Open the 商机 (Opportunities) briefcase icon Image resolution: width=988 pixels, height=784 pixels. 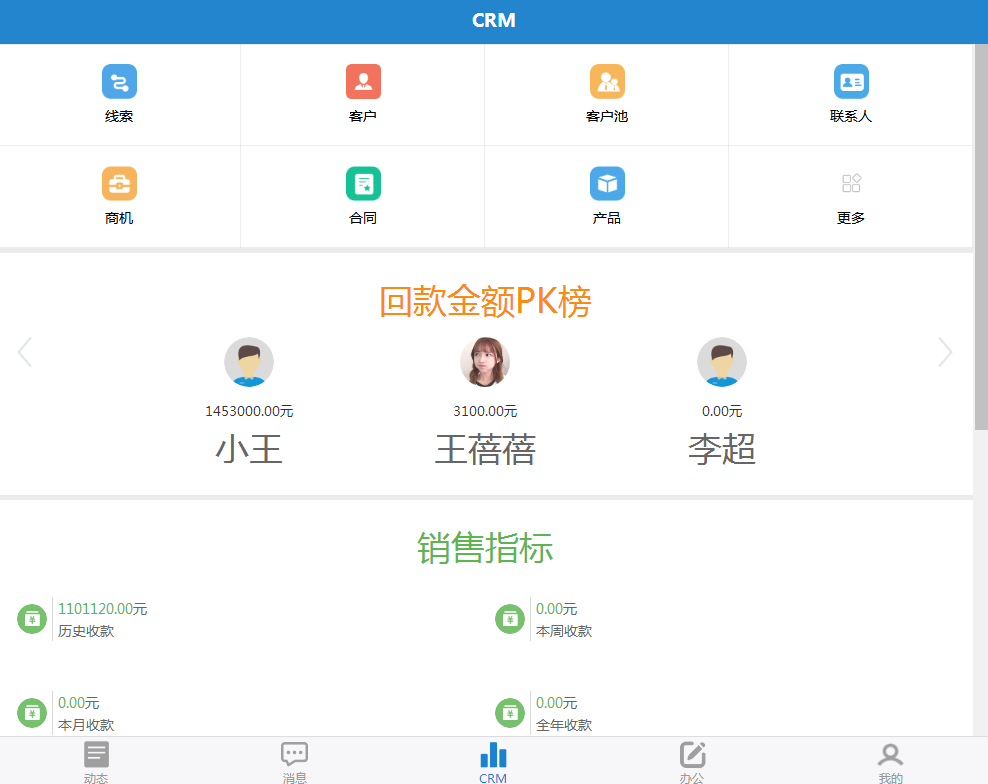[119, 184]
